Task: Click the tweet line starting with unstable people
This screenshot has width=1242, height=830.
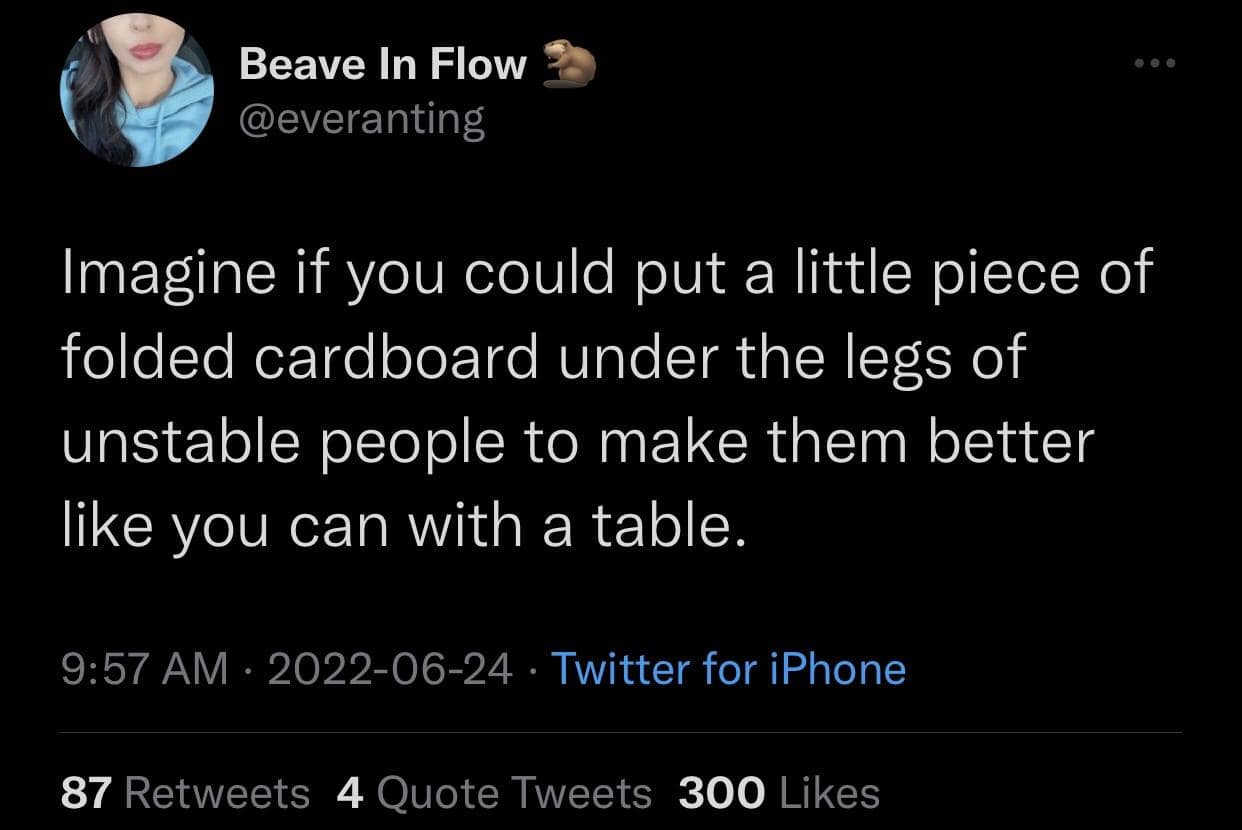Action: point(578,441)
